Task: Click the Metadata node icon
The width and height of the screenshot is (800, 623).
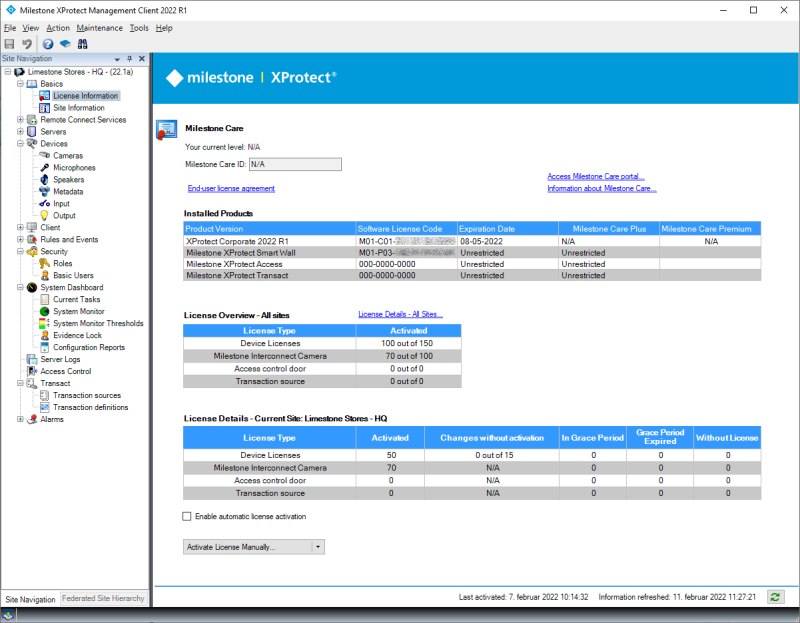Action: coord(44,191)
